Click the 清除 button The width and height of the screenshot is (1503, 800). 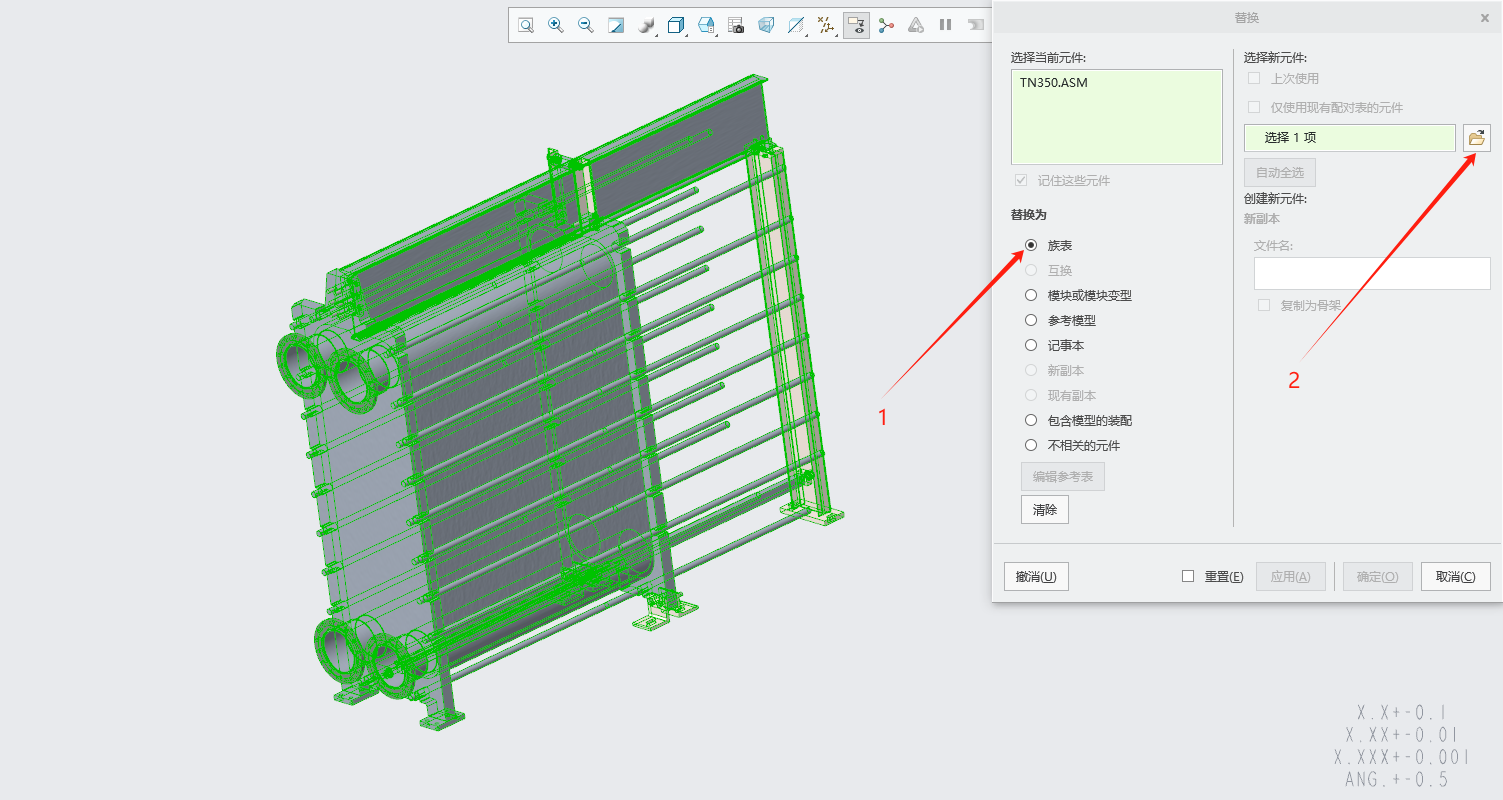pyautogui.click(x=1045, y=509)
